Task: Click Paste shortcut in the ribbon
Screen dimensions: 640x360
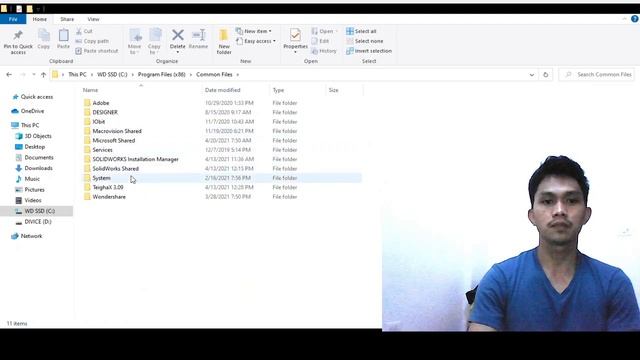Action: pos(97,51)
